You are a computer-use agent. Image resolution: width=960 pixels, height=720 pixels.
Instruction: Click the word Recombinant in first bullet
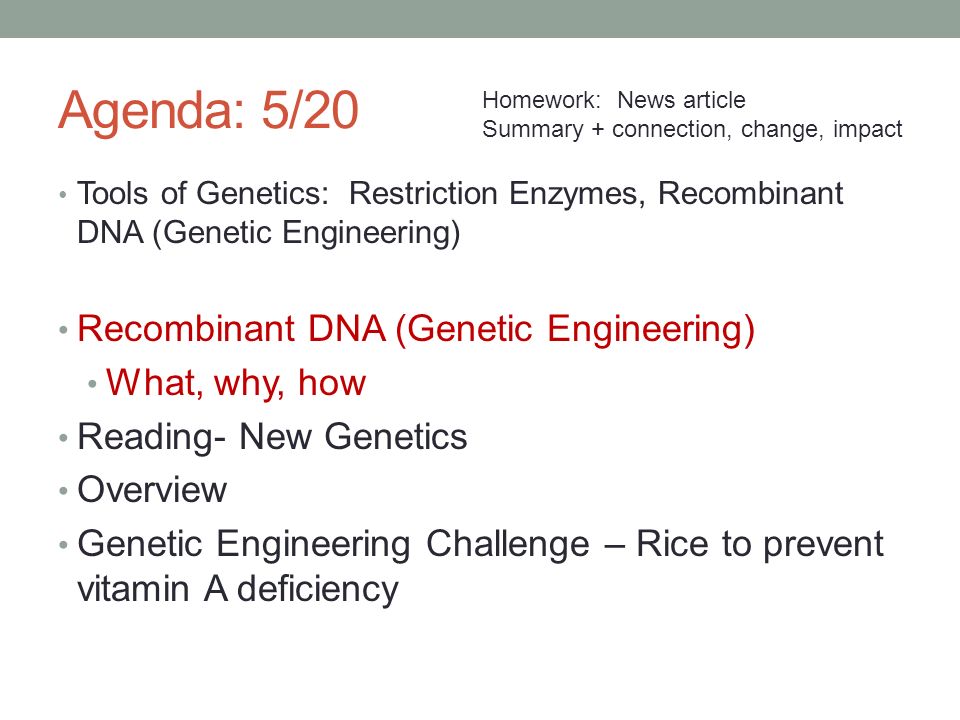(x=750, y=193)
